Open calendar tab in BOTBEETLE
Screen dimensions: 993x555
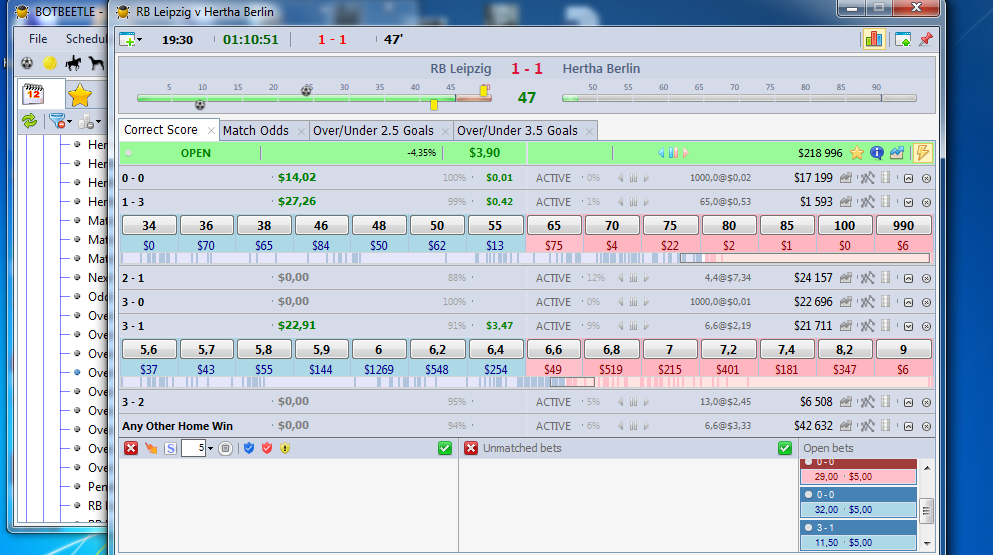point(34,94)
